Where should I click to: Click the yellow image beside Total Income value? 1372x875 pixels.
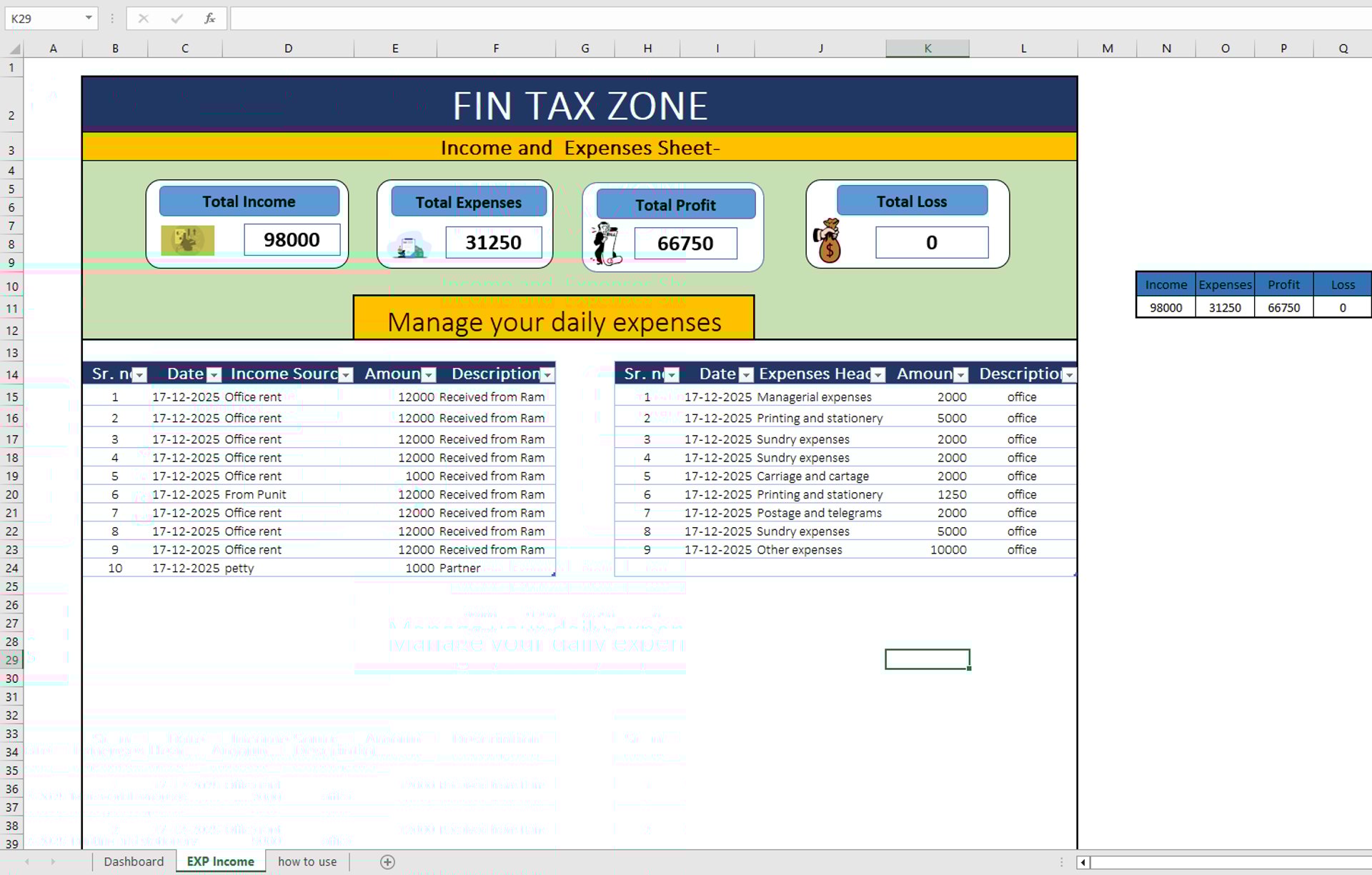click(x=187, y=240)
